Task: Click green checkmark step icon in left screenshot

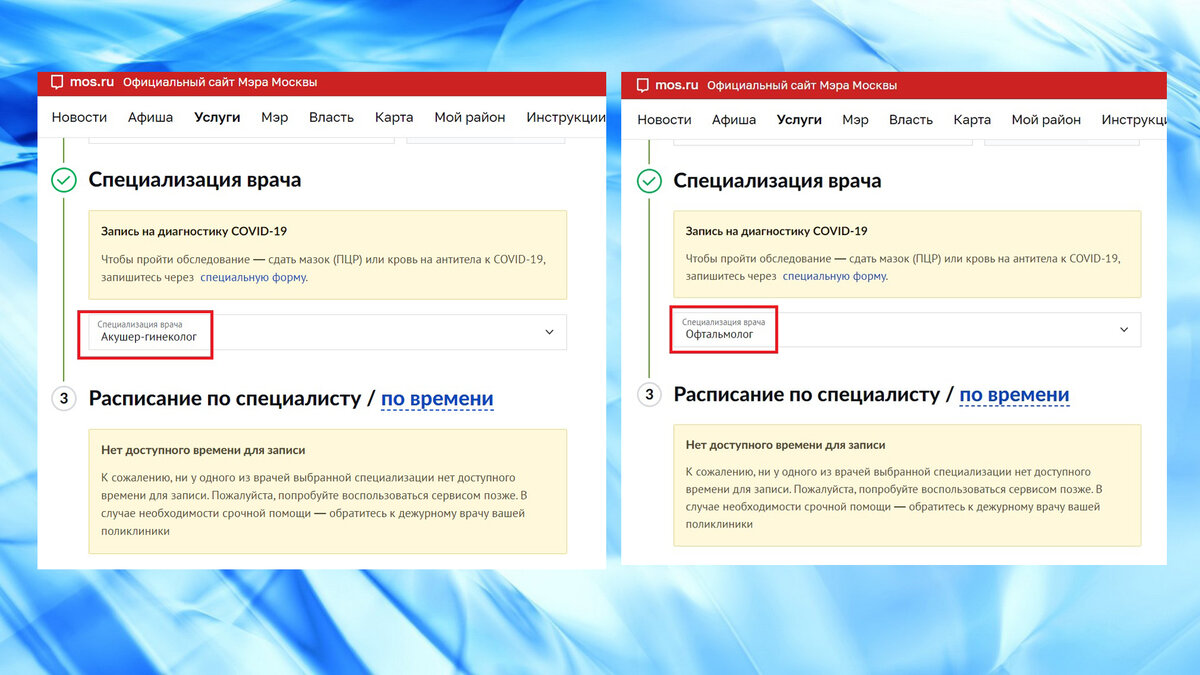Action: click(64, 180)
